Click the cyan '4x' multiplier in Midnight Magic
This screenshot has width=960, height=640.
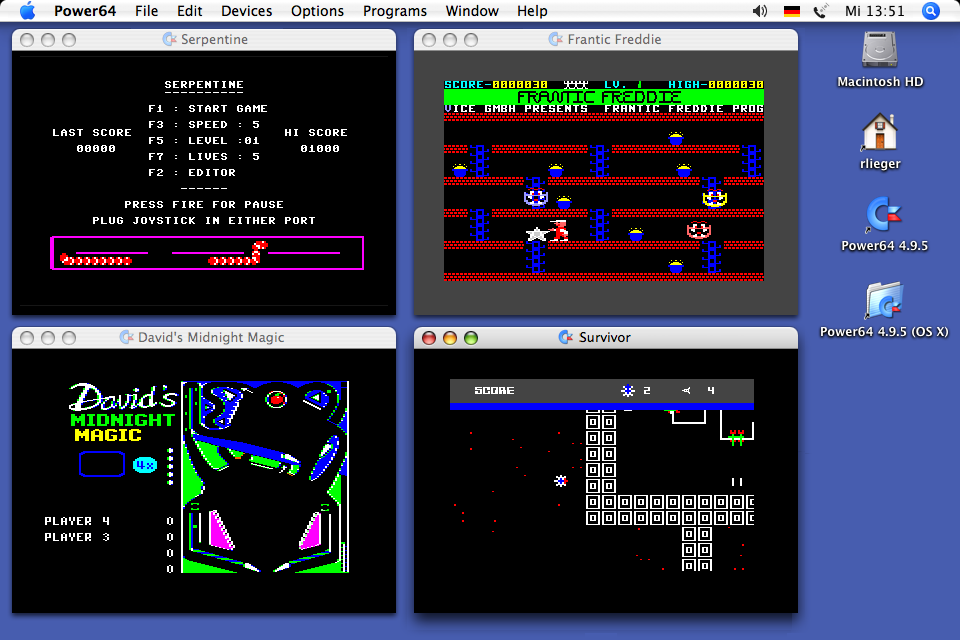145,465
